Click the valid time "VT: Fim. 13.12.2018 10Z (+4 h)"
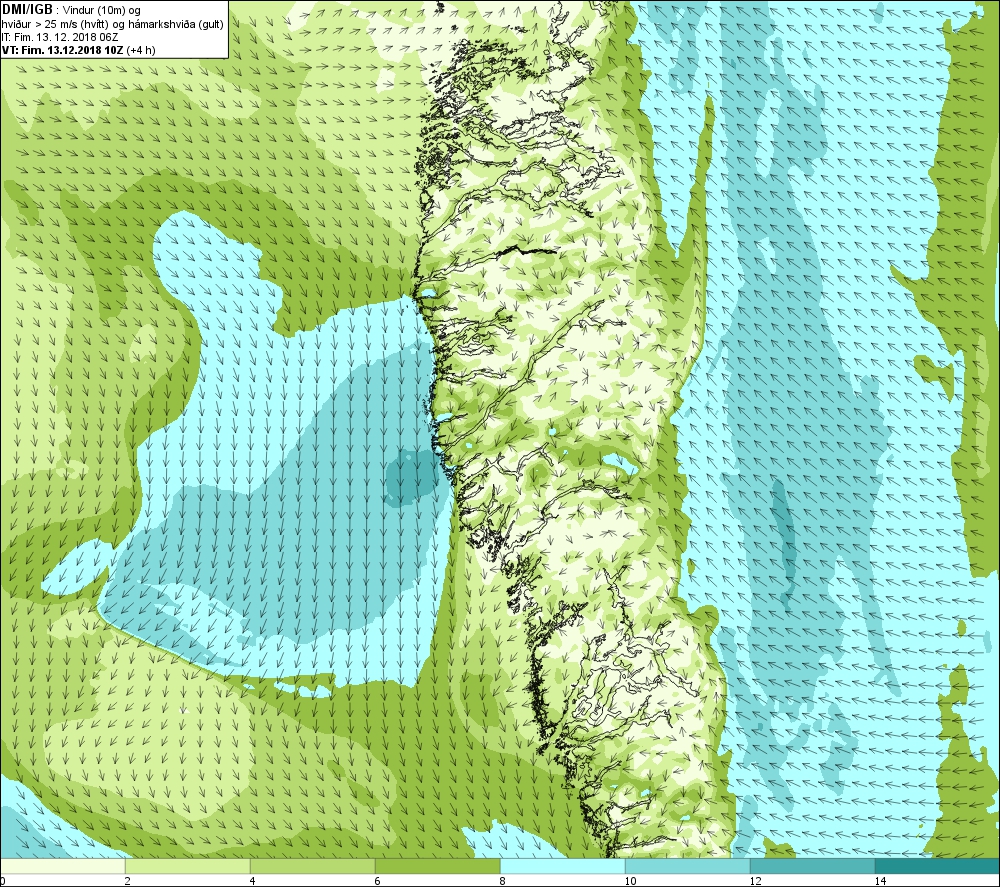Image resolution: width=1000 pixels, height=887 pixels. tap(78, 50)
